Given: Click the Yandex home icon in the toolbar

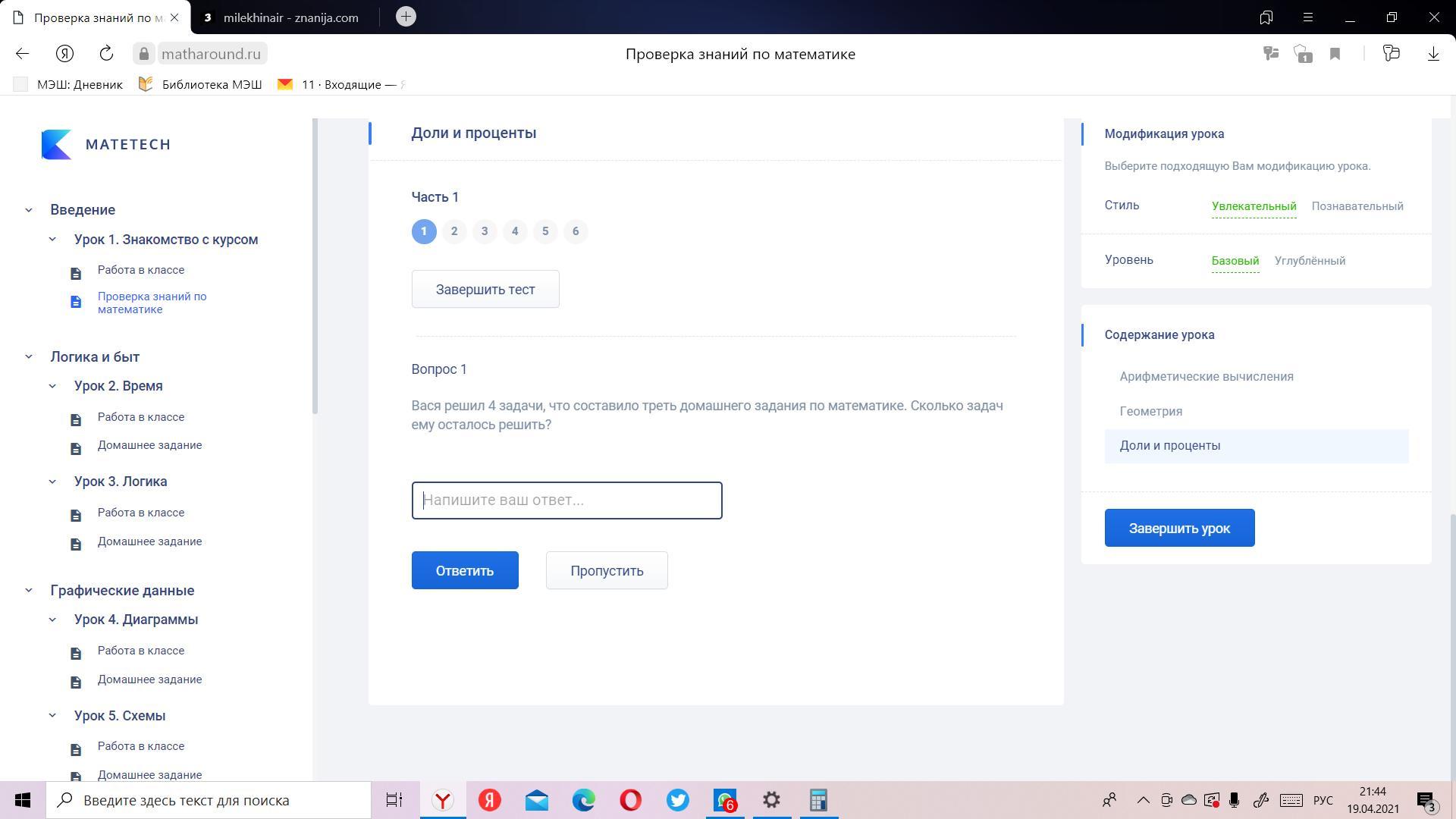Looking at the screenshot, I should point(64,54).
